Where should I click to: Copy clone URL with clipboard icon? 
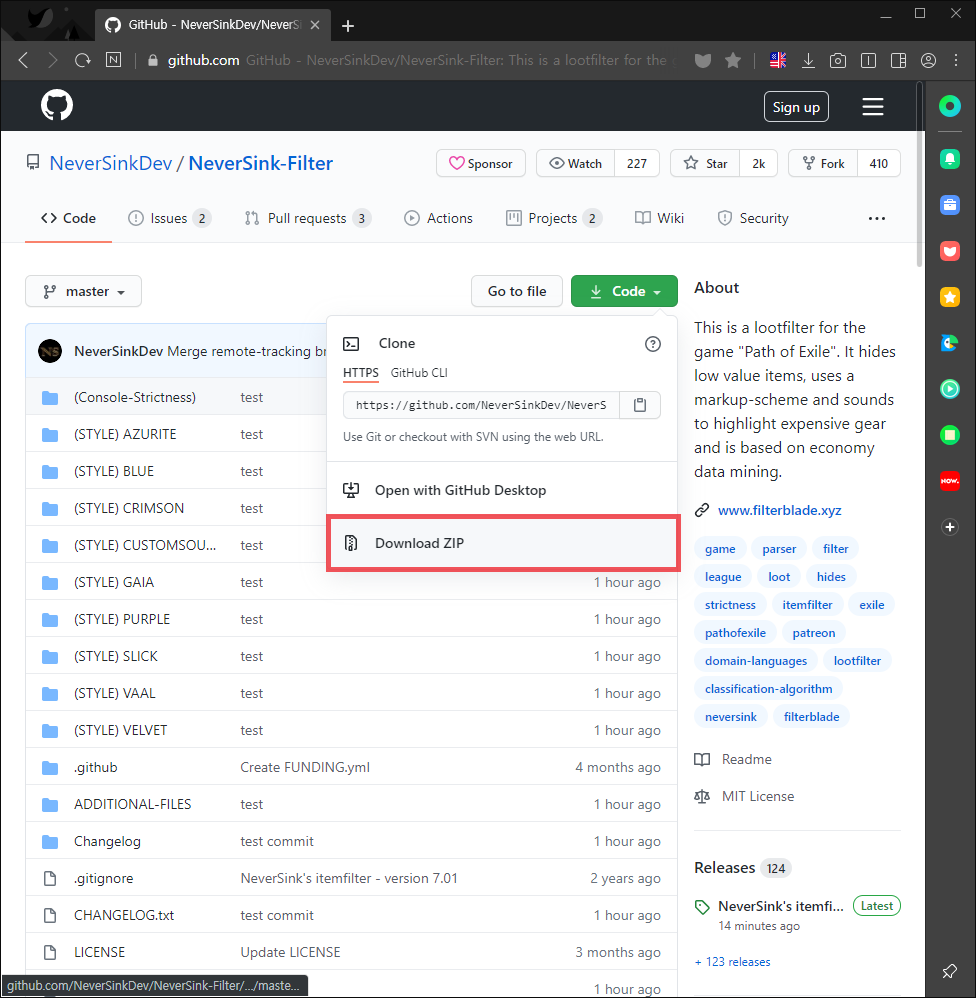pyautogui.click(x=640, y=405)
